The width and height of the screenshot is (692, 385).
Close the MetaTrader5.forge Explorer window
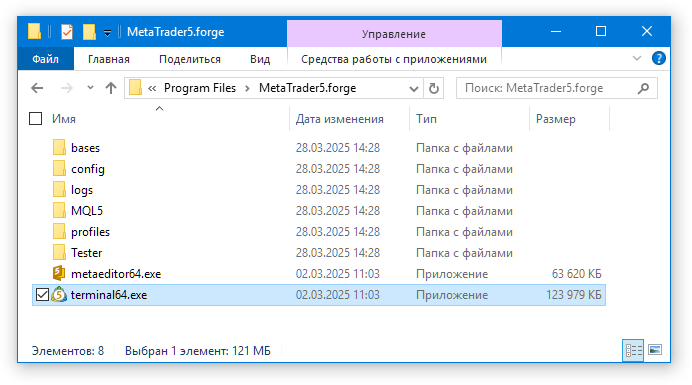pos(647,32)
